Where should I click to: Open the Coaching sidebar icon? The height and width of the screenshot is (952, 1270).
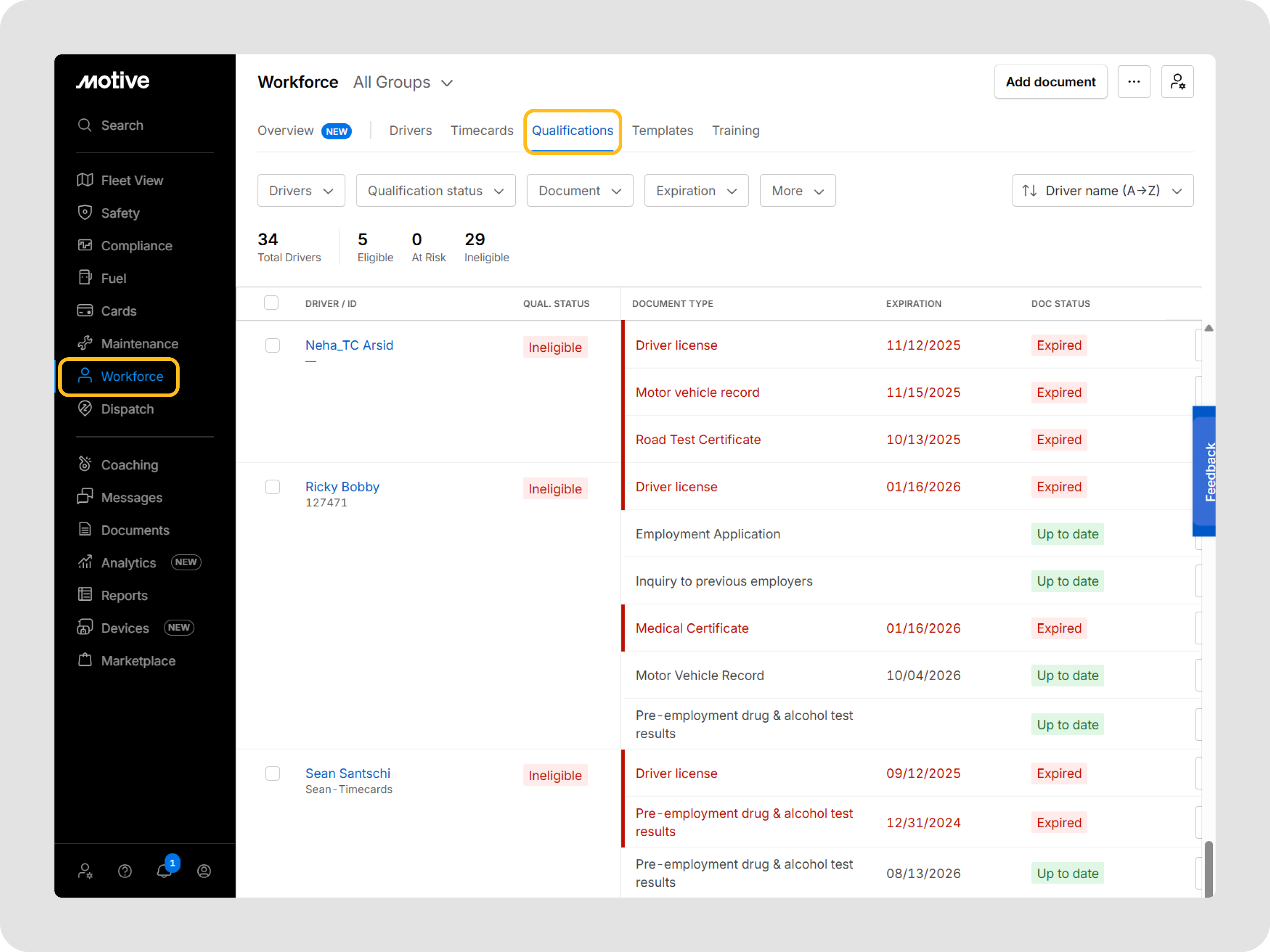85,464
